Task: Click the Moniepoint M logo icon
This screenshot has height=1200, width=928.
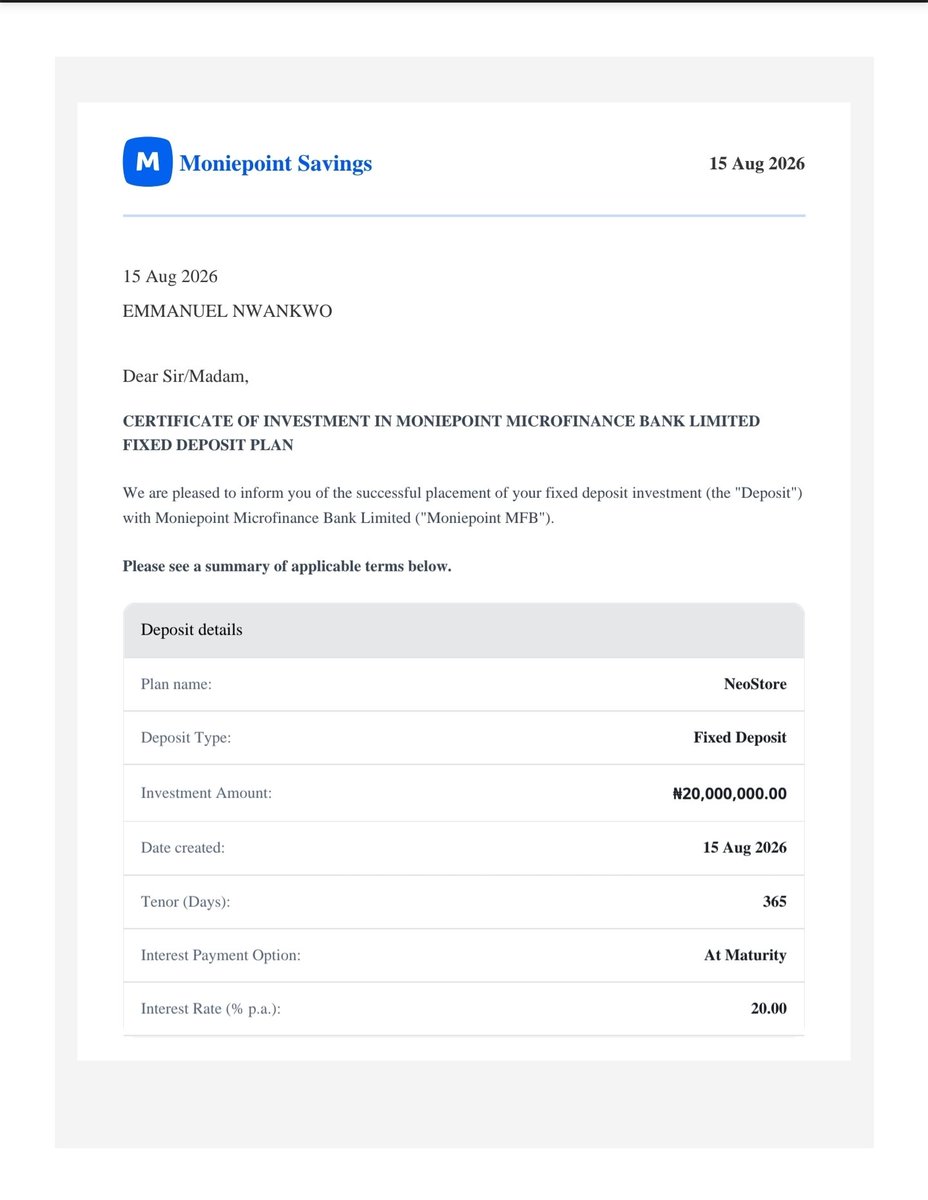Action: click(148, 162)
